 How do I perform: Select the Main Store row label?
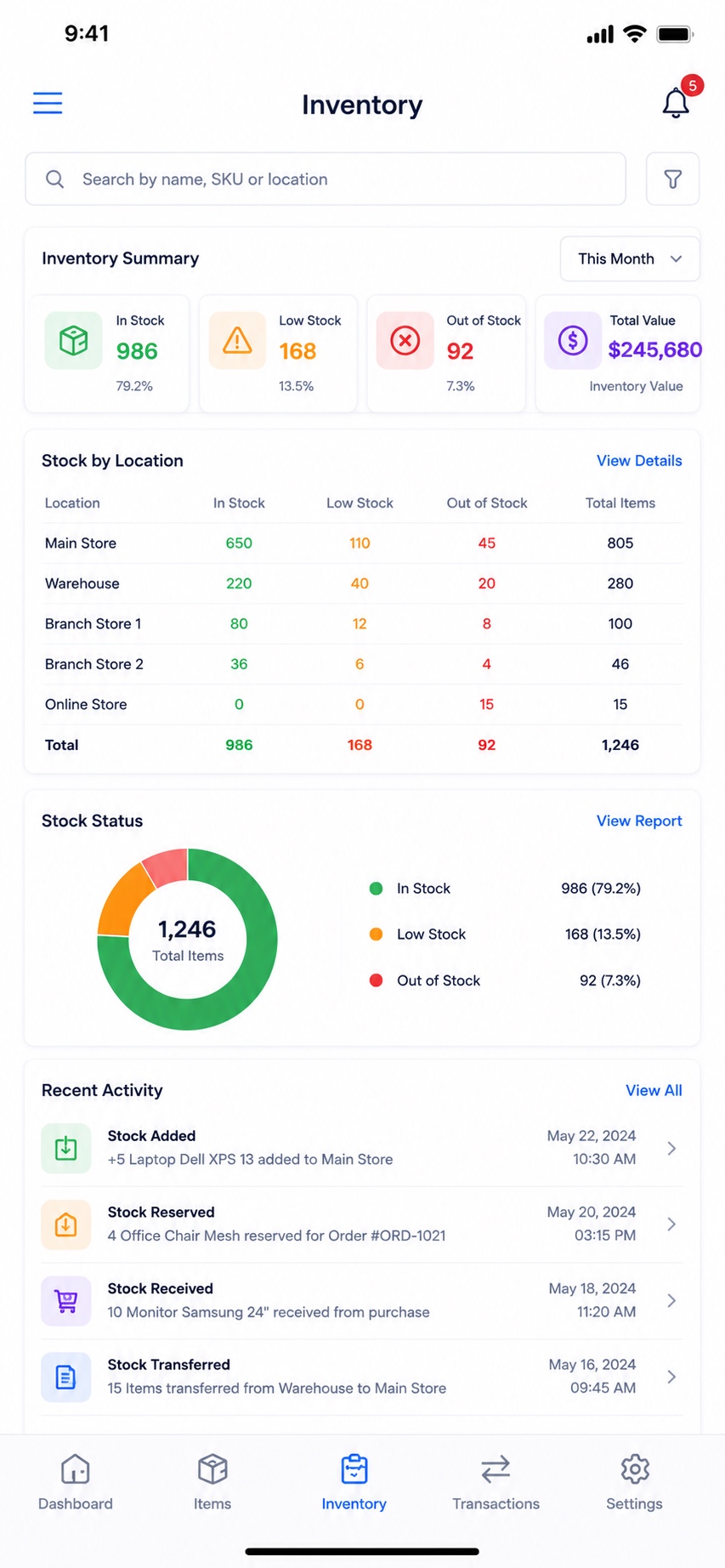(81, 543)
